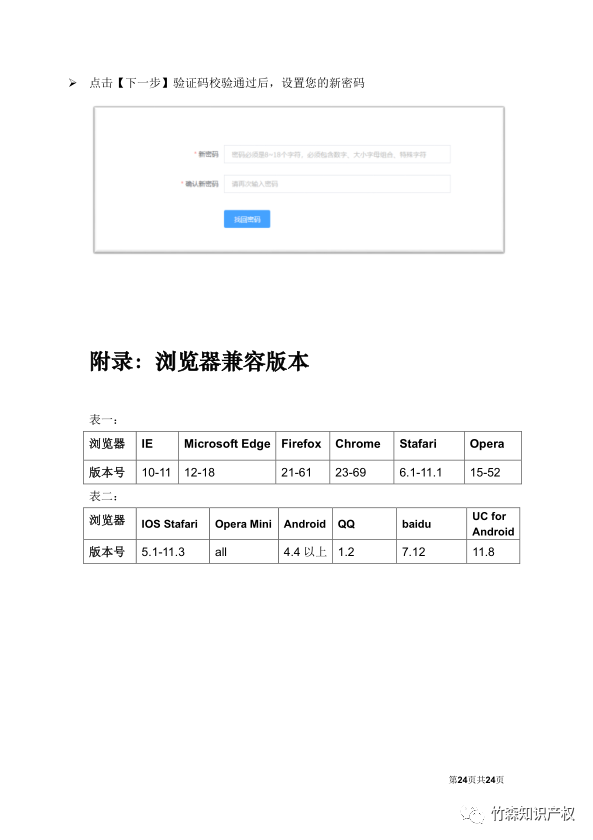Image resolution: width=593 pixels, height=840 pixels.
Task: Select the IE version cell 10-11
Action: coord(157,472)
